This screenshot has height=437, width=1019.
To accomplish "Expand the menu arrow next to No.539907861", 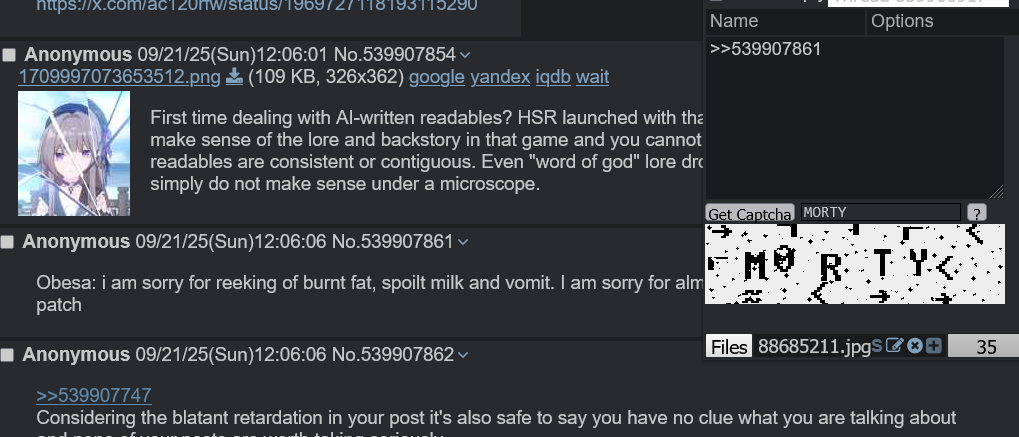I will (x=463, y=242).
